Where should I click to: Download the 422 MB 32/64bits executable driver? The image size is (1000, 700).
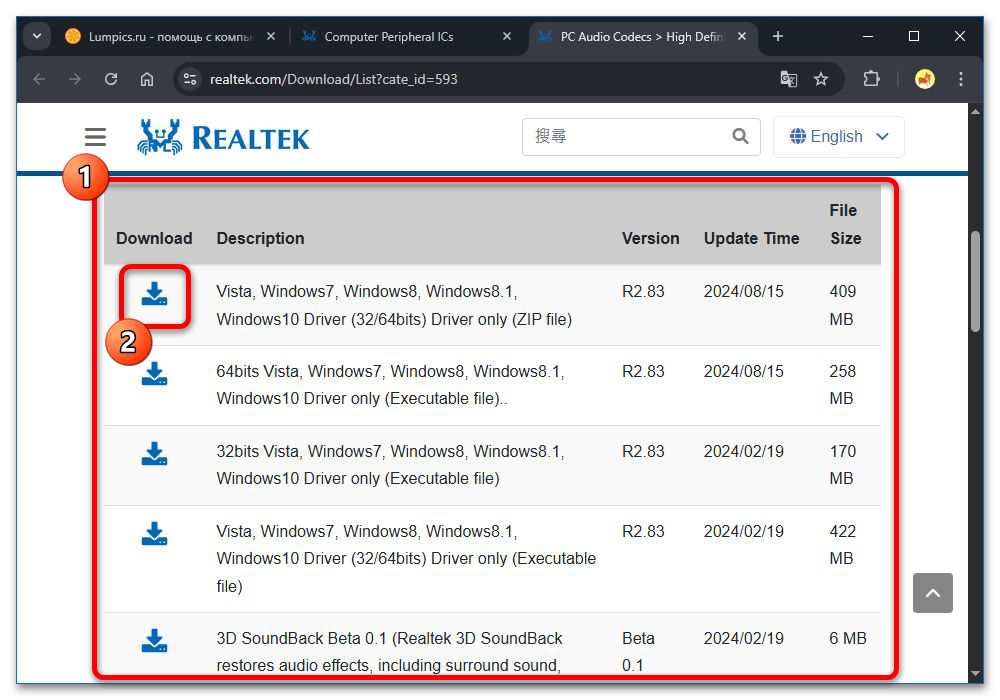coord(154,534)
